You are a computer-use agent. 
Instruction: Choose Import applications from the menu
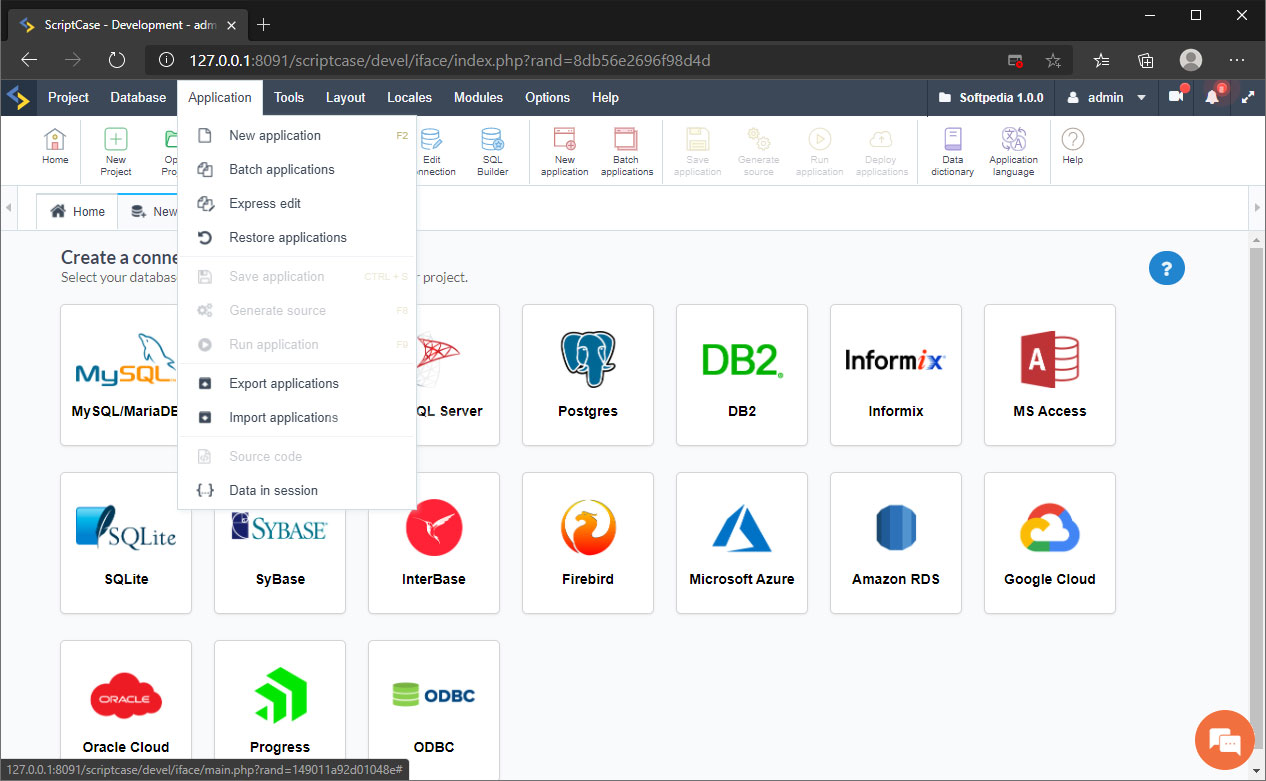coord(297,417)
